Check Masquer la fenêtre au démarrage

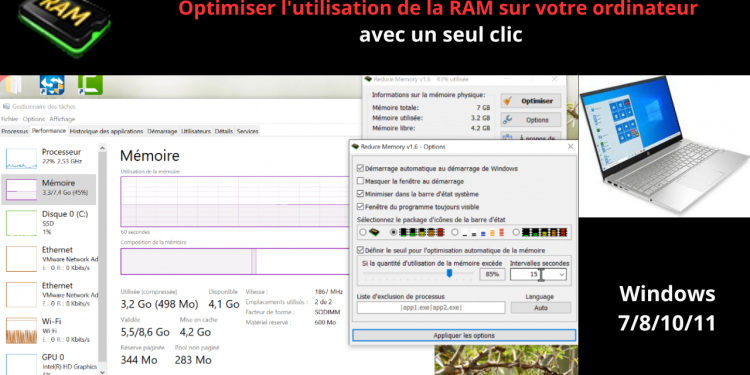[x=360, y=181]
